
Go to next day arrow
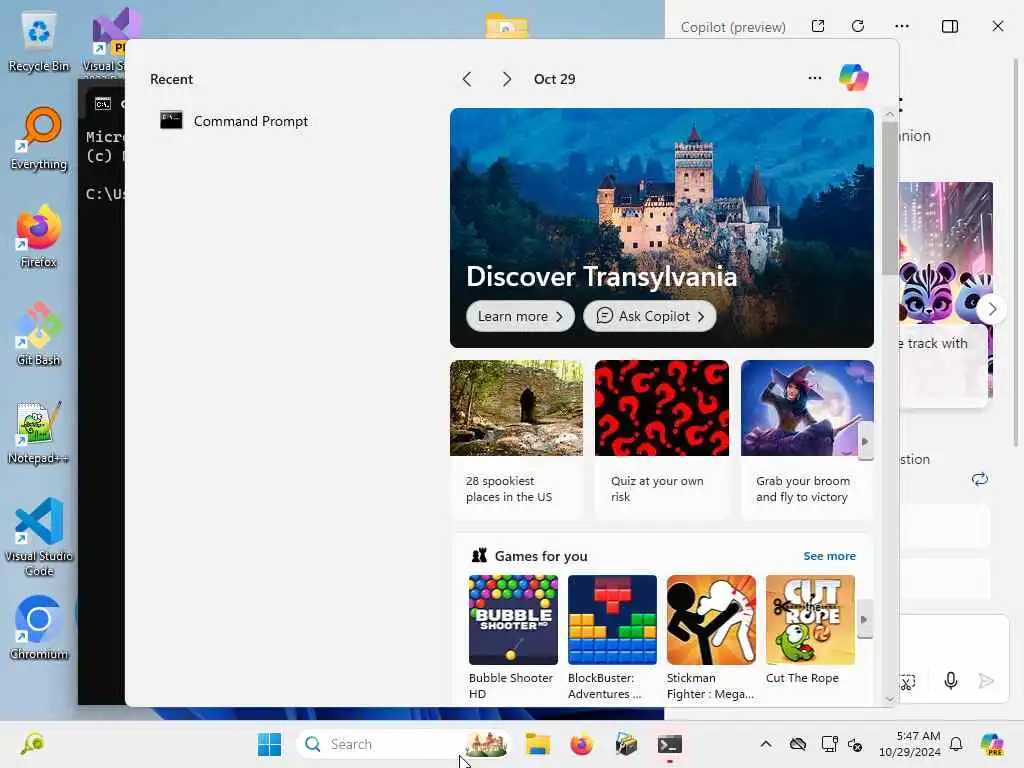(507, 79)
